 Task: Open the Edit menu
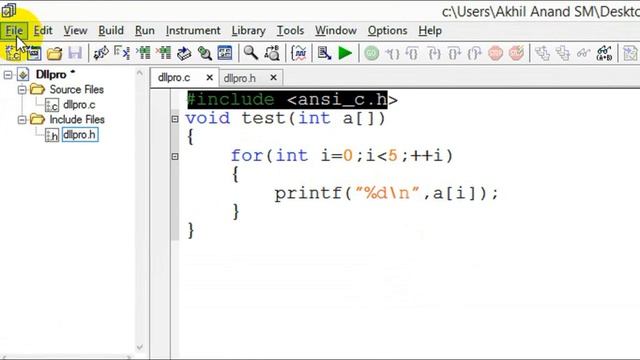43,31
